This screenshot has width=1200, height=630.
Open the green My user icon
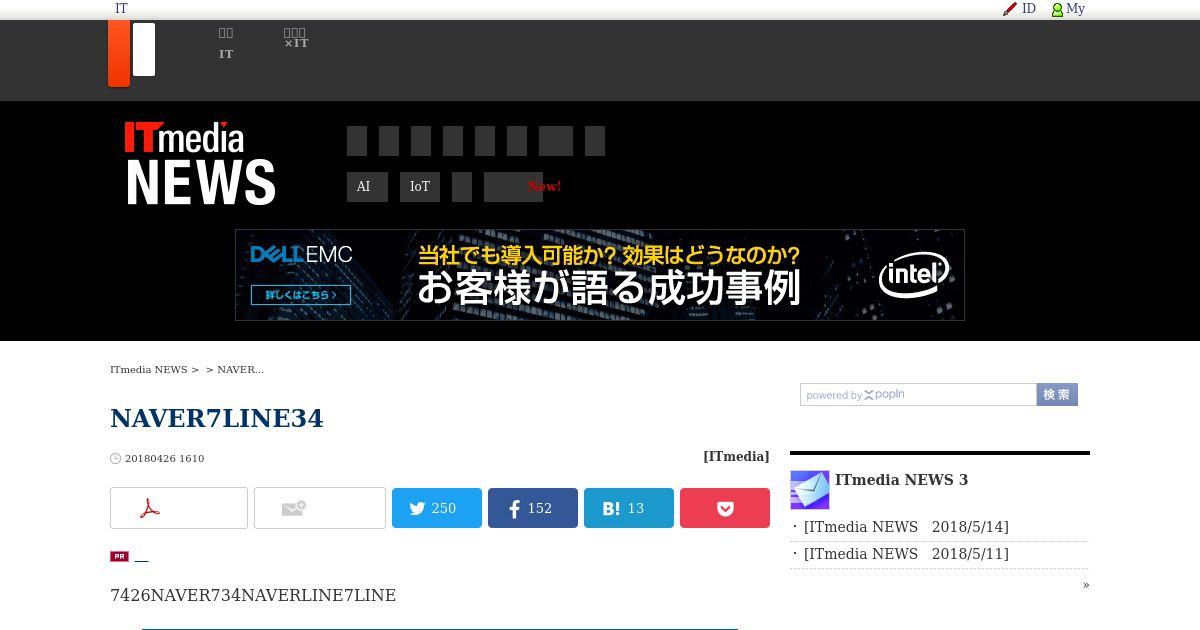(x=1057, y=10)
